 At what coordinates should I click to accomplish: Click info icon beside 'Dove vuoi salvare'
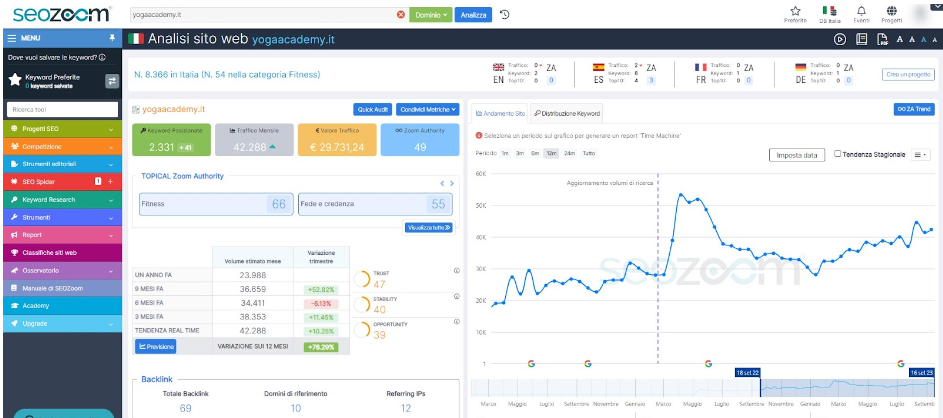coord(102,58)
